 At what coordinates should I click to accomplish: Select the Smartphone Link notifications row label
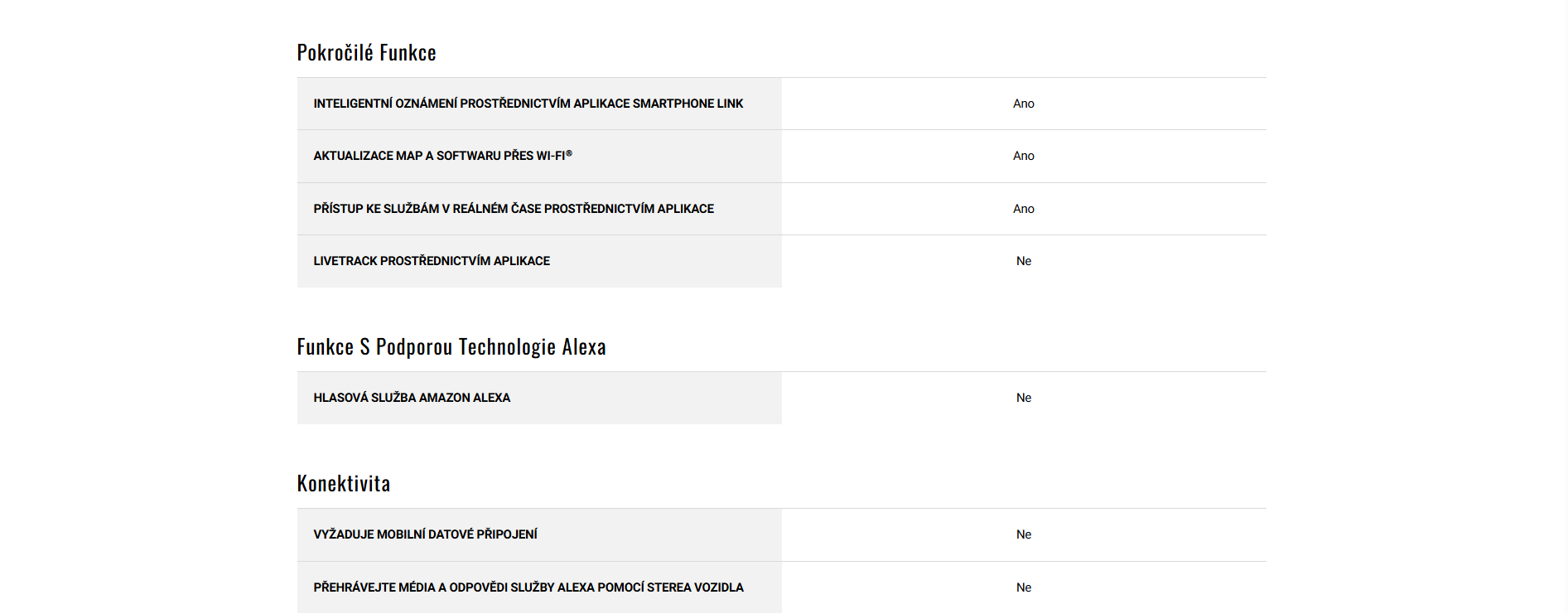(x=528, y=104)
